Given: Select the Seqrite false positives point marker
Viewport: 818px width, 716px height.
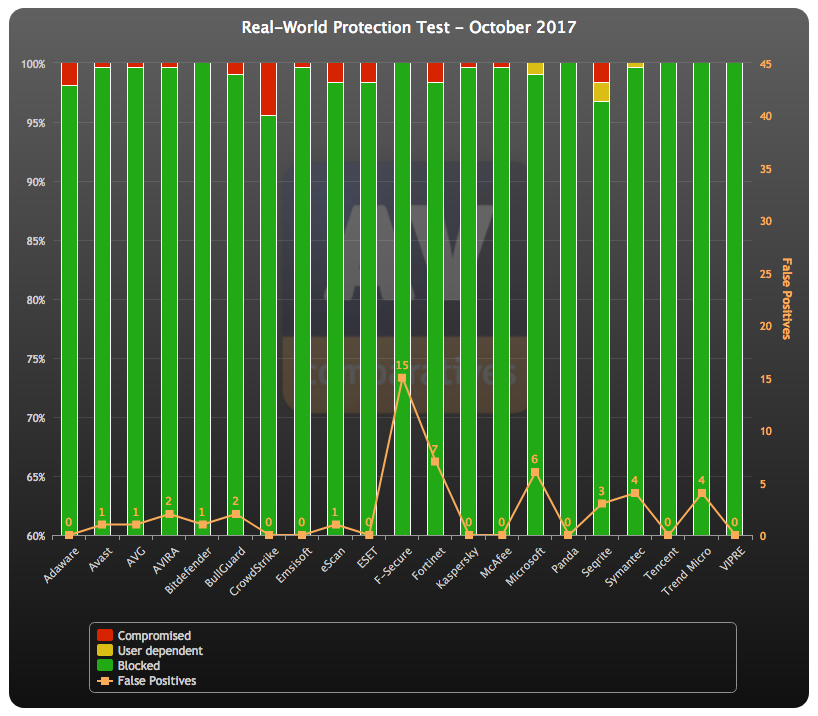Looking at the screenshot, I should tap(601, 504).
